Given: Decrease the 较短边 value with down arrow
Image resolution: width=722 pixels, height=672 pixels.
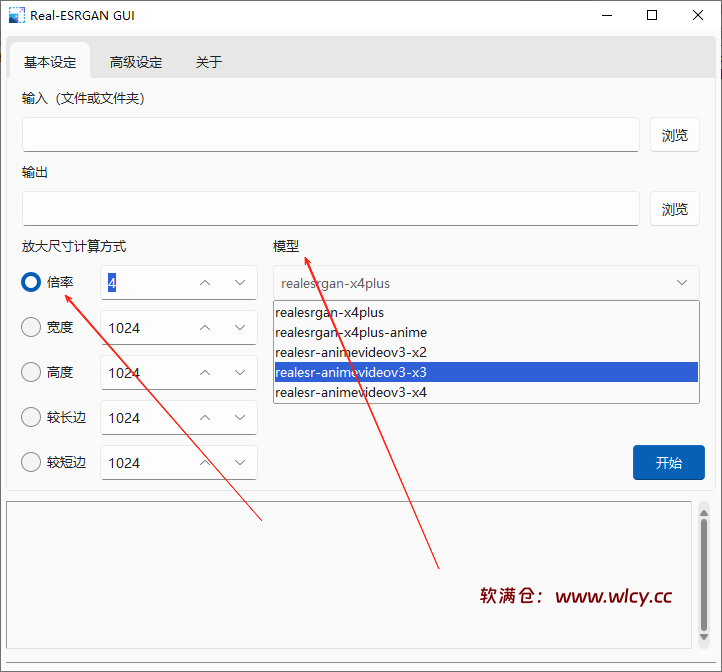Looking at the screenshot, I should [240, 462].
